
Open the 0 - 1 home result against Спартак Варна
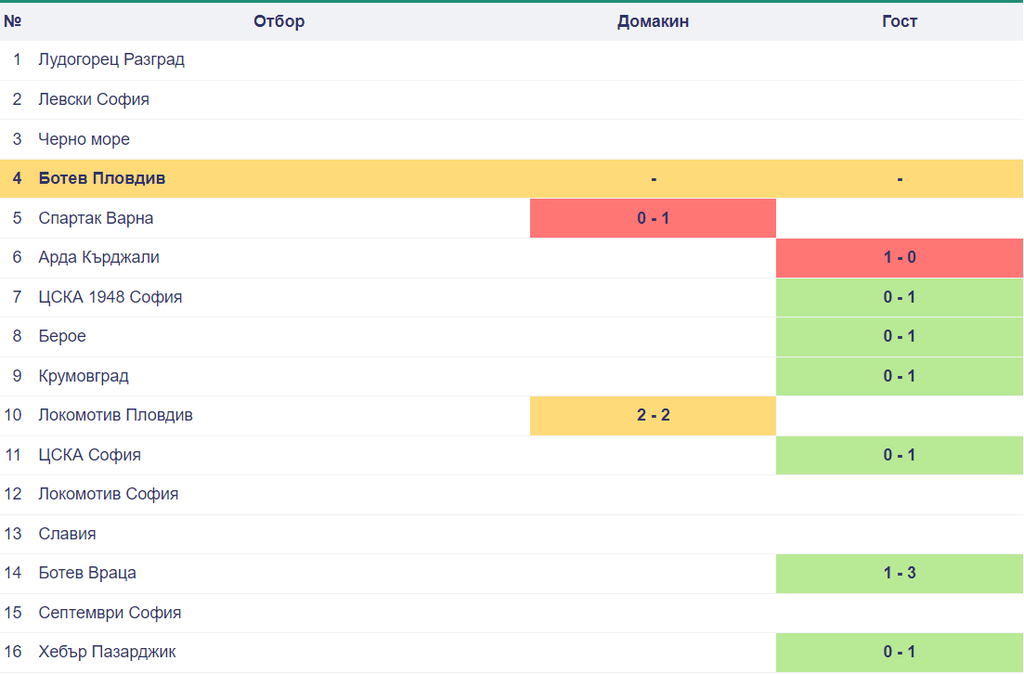[x=653, y=218]
